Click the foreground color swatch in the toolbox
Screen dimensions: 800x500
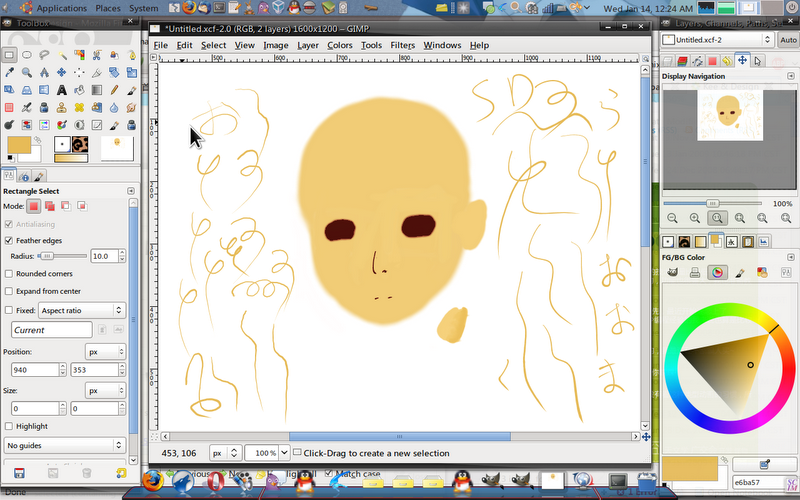click(19, 145)
